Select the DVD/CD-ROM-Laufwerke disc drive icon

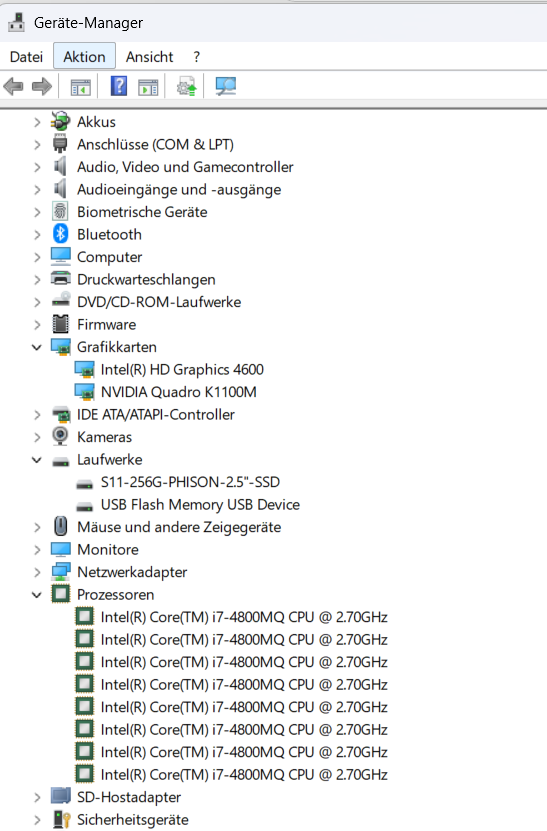[x=60, y=300]
